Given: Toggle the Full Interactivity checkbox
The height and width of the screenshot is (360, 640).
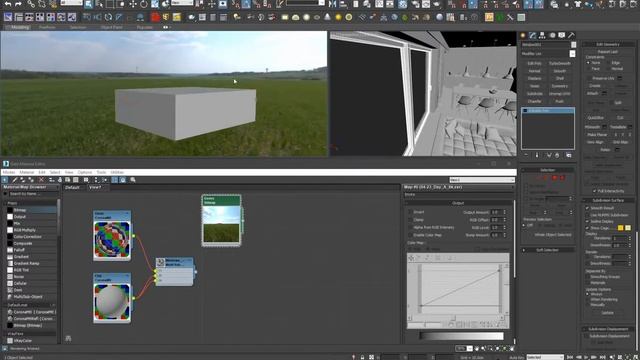Looking at the screenshot, I should tap(594, 191).
